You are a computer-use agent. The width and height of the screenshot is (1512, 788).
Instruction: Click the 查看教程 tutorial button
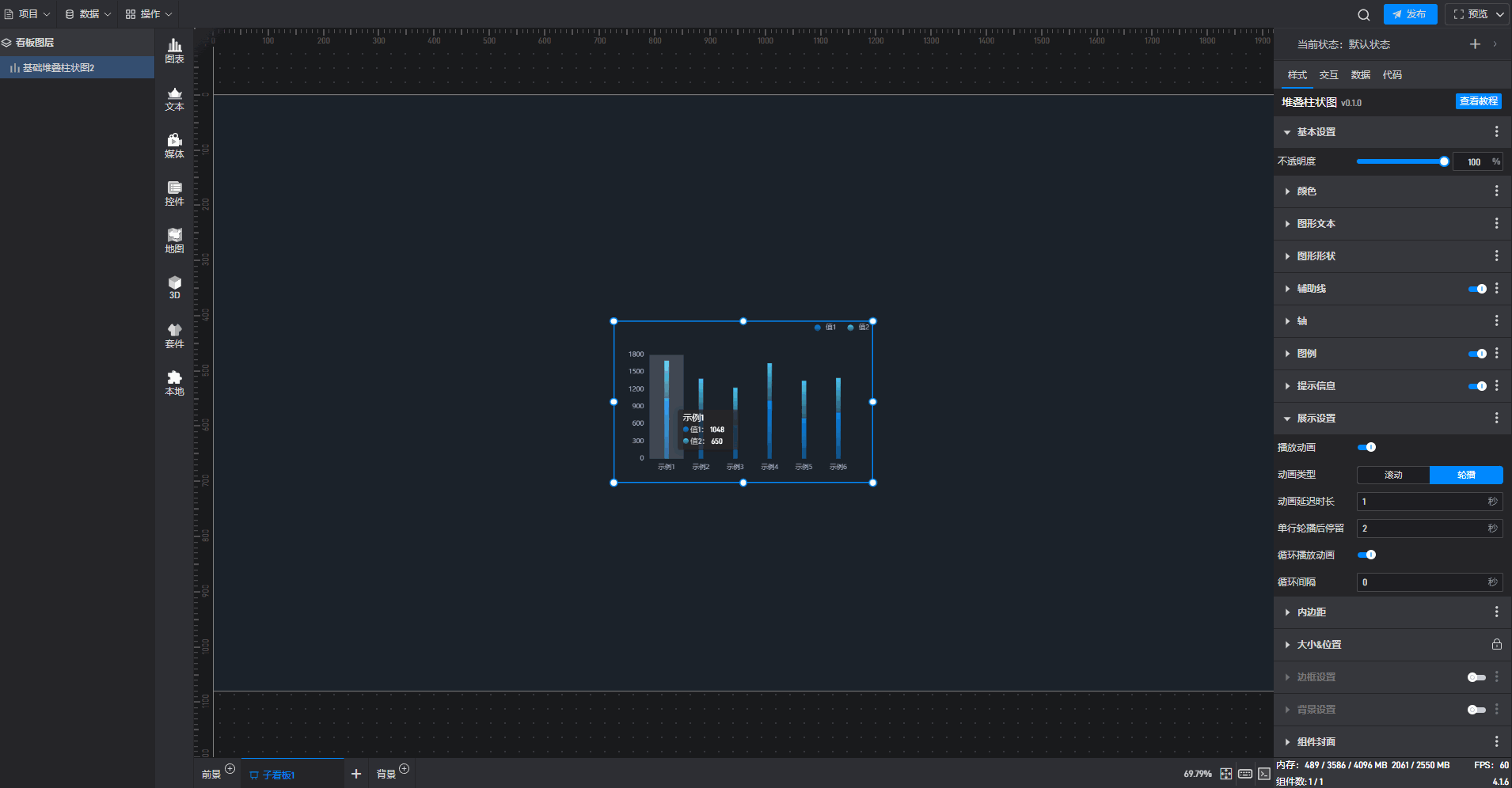click(1478, 101)
